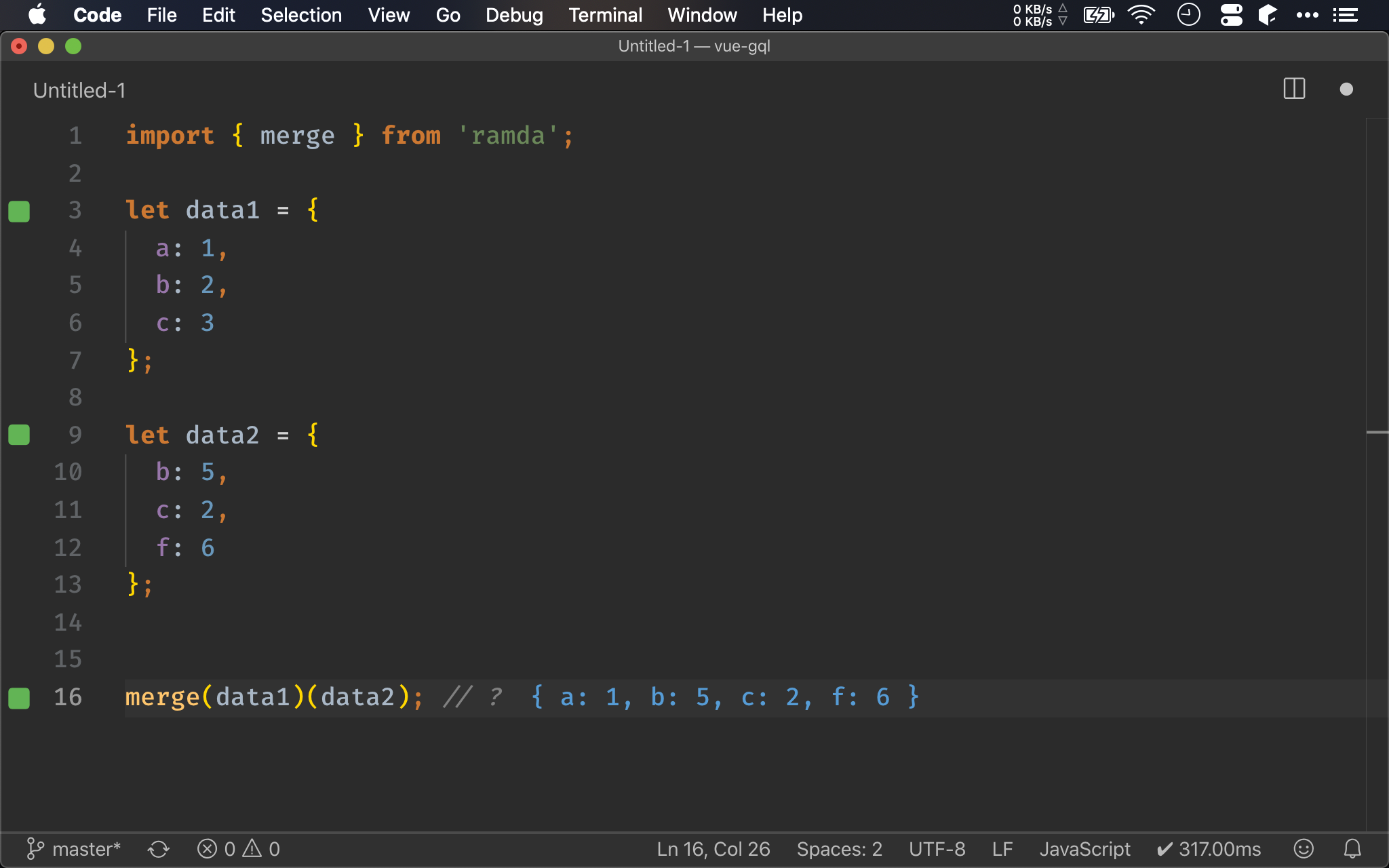
Task: Open the Window menu
Action: pos(702,15)
